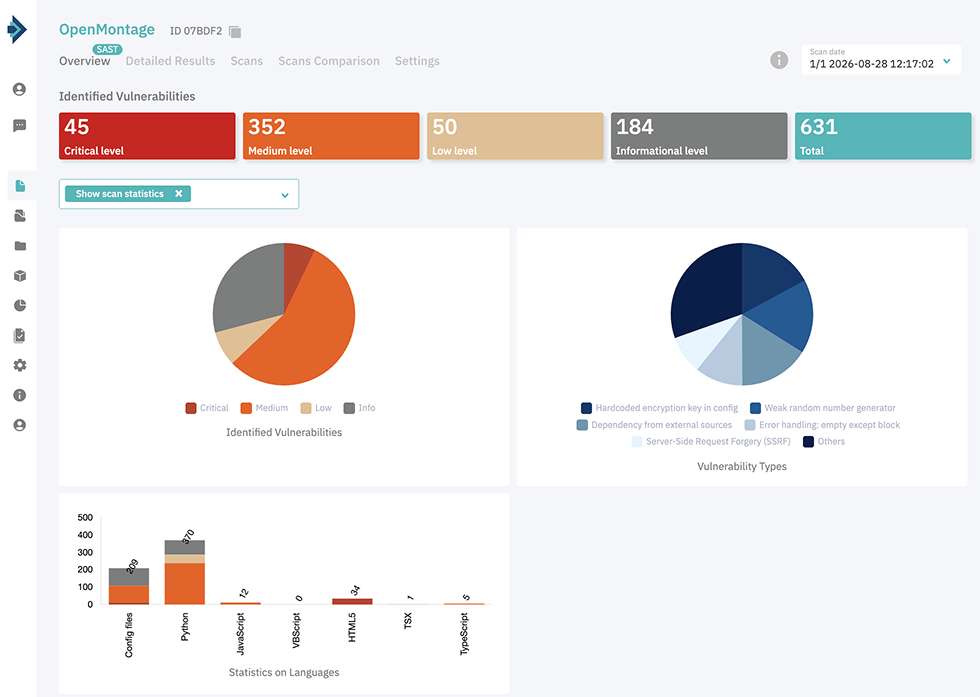Open the Scan date dropdown
Image resolution: width=980 pixels, height=697 pixels.
coord(881,59)
